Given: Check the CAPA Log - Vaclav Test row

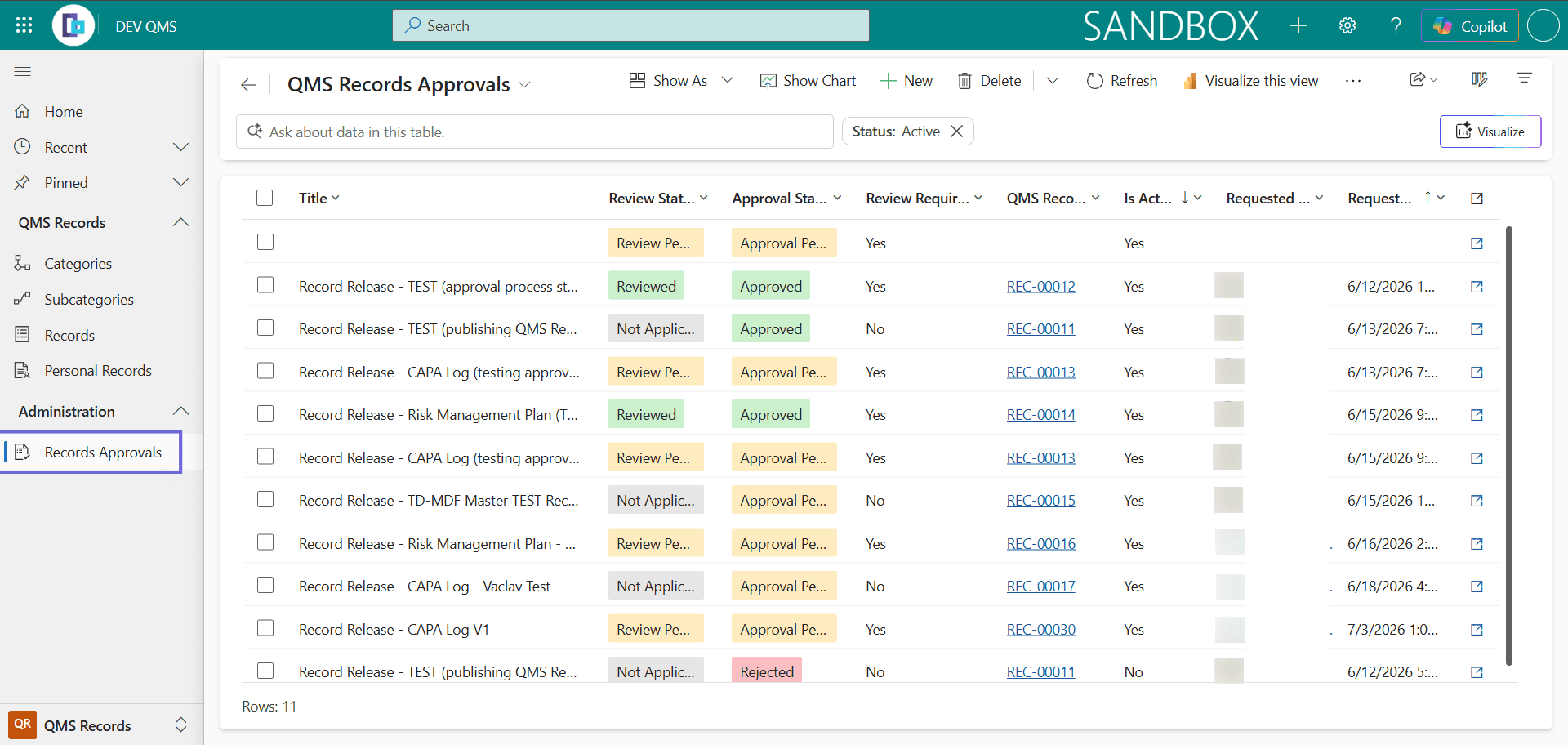Looking at the screenshot, I should pos(265,585).
